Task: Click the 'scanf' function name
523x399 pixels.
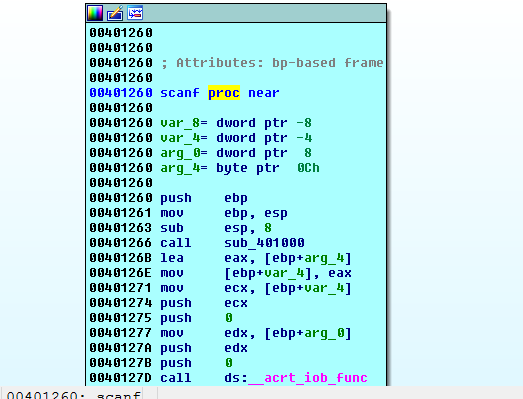Action: (x=180, y=93)
